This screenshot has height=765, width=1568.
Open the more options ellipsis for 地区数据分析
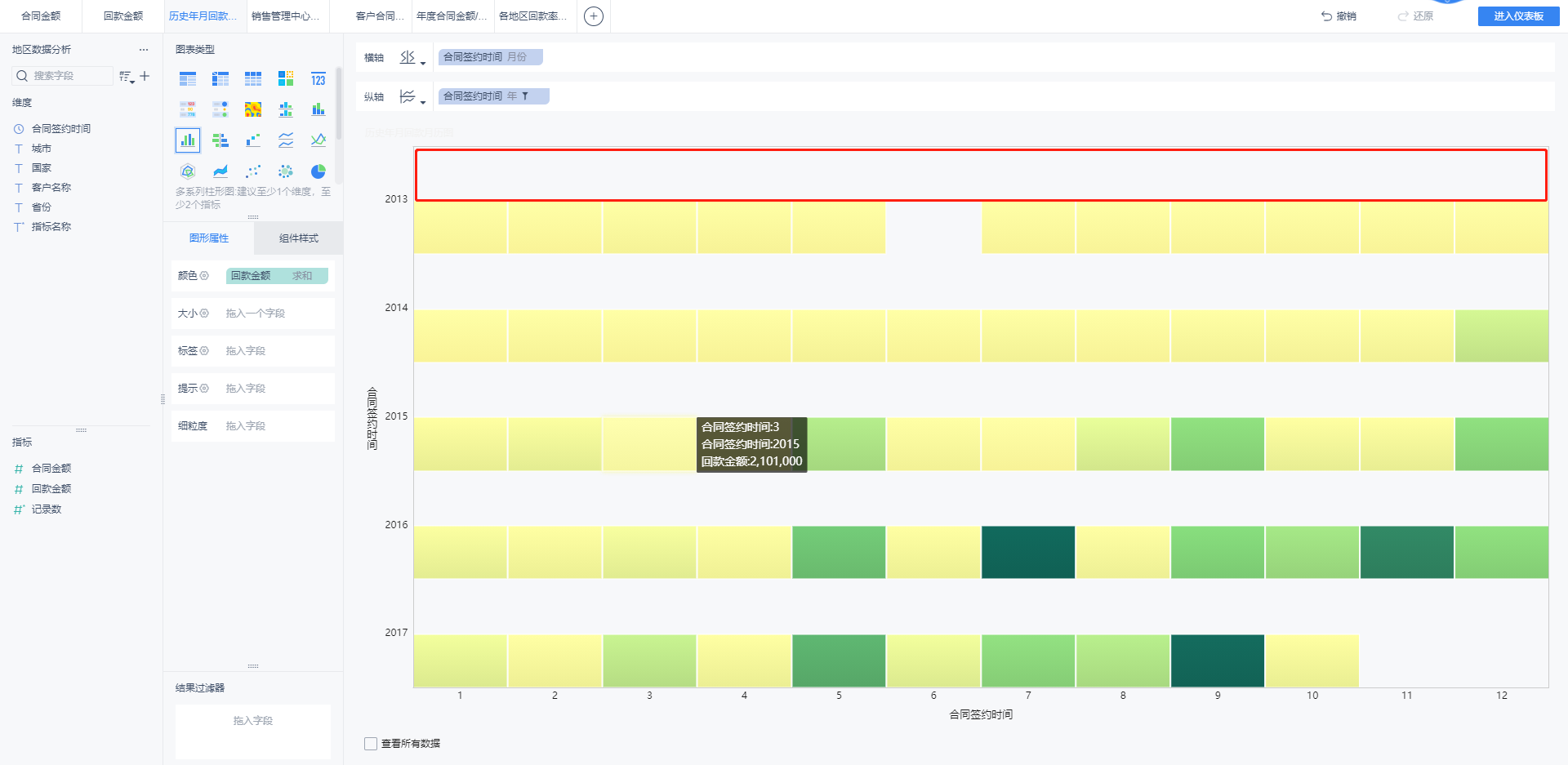click(x=144, y=50)
